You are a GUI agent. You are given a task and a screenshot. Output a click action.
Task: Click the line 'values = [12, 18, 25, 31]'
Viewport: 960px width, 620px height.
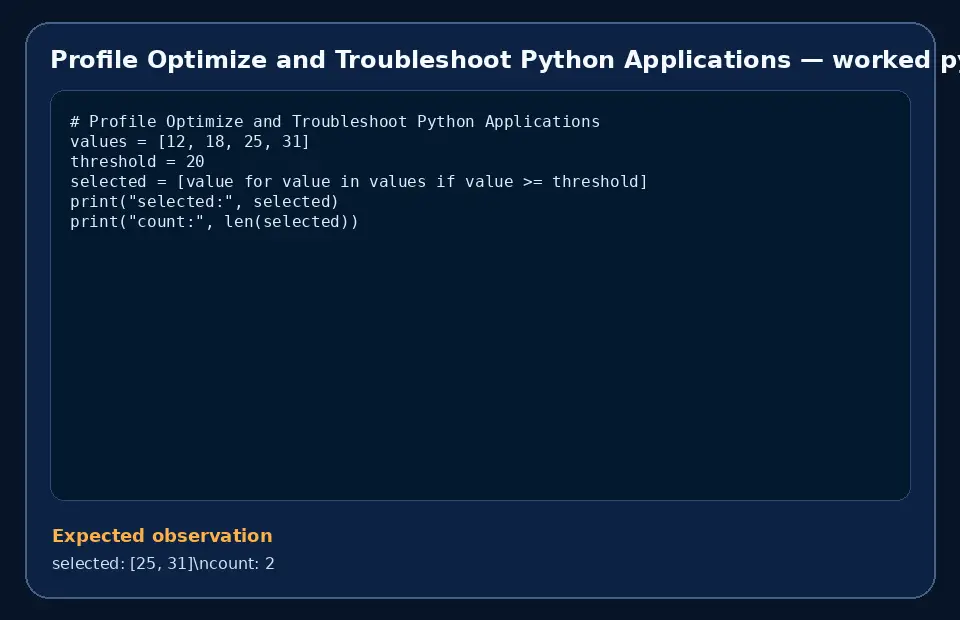[x=190, y=142]
